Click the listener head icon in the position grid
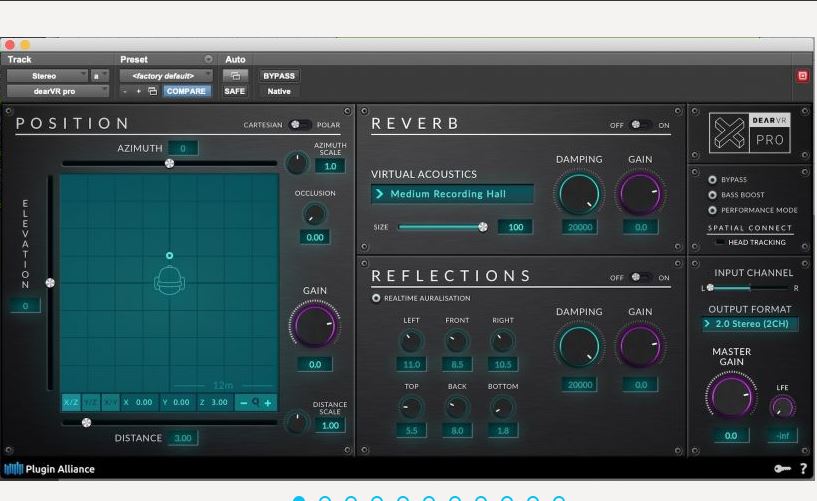The image size is (817, 501). [x=169, y=280]
